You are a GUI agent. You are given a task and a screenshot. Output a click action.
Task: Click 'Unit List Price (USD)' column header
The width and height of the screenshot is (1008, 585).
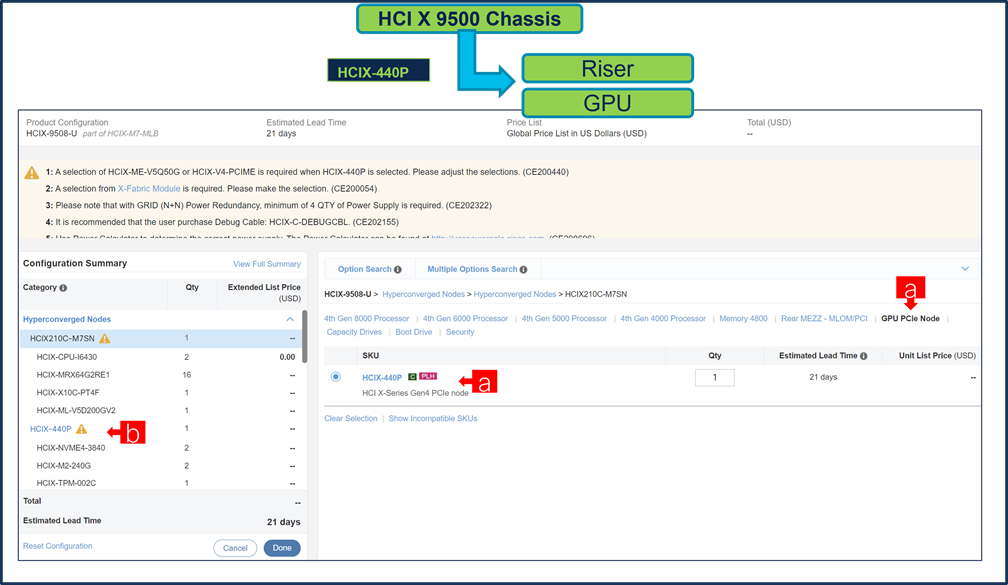click(937, 356)
